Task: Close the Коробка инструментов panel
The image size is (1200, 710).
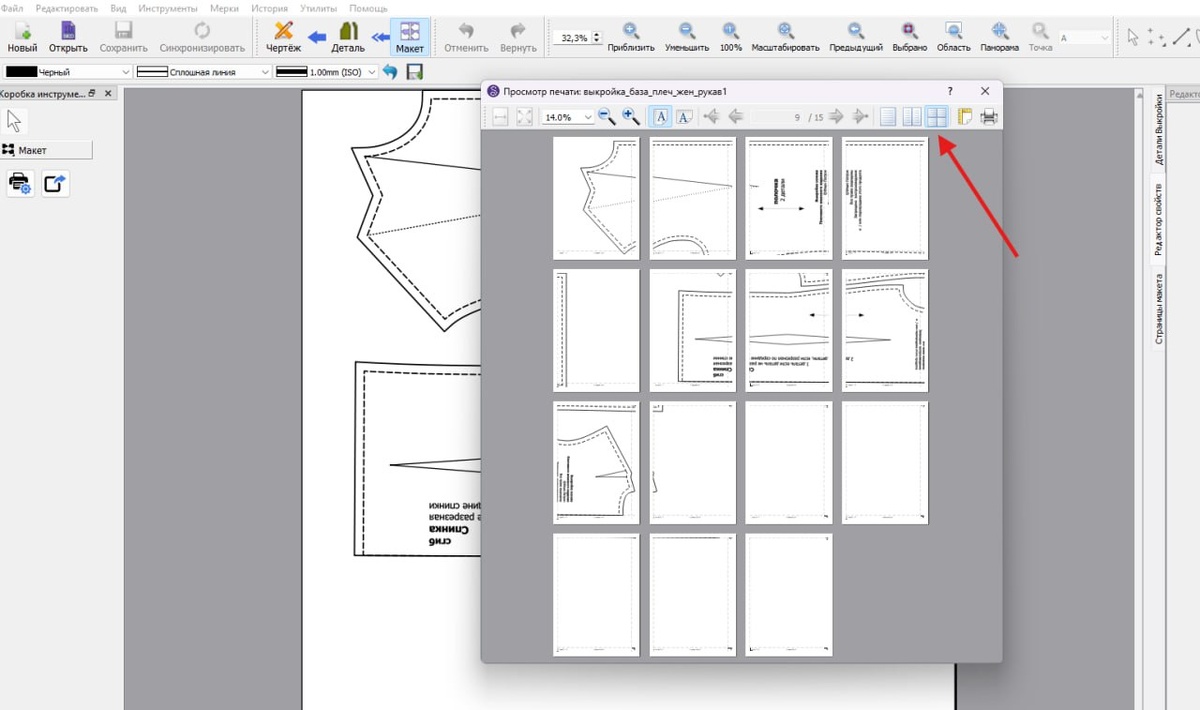Action: [x=108, y=93]
